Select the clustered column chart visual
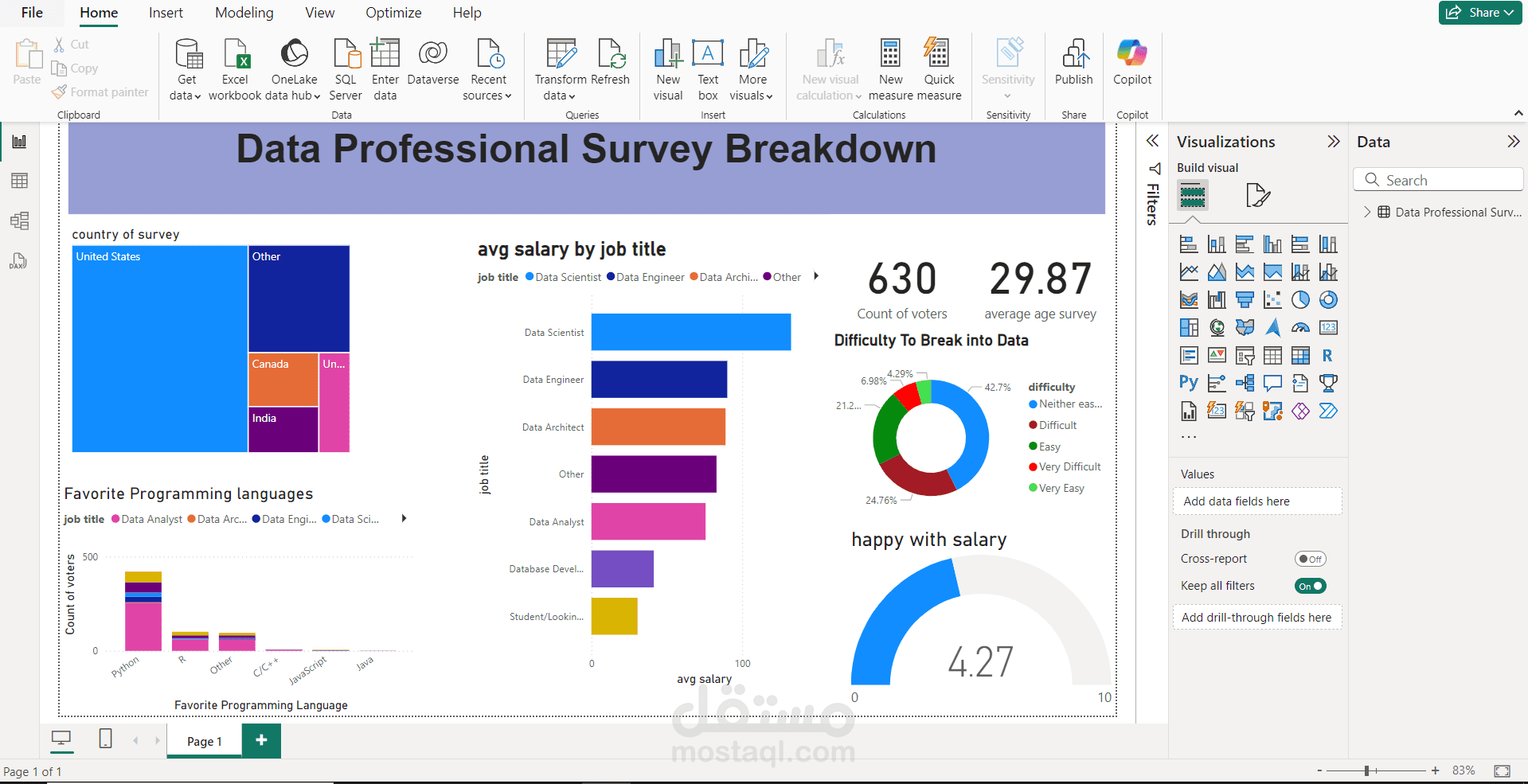This screenshot has width=1528, height=784. [1272, 244]
